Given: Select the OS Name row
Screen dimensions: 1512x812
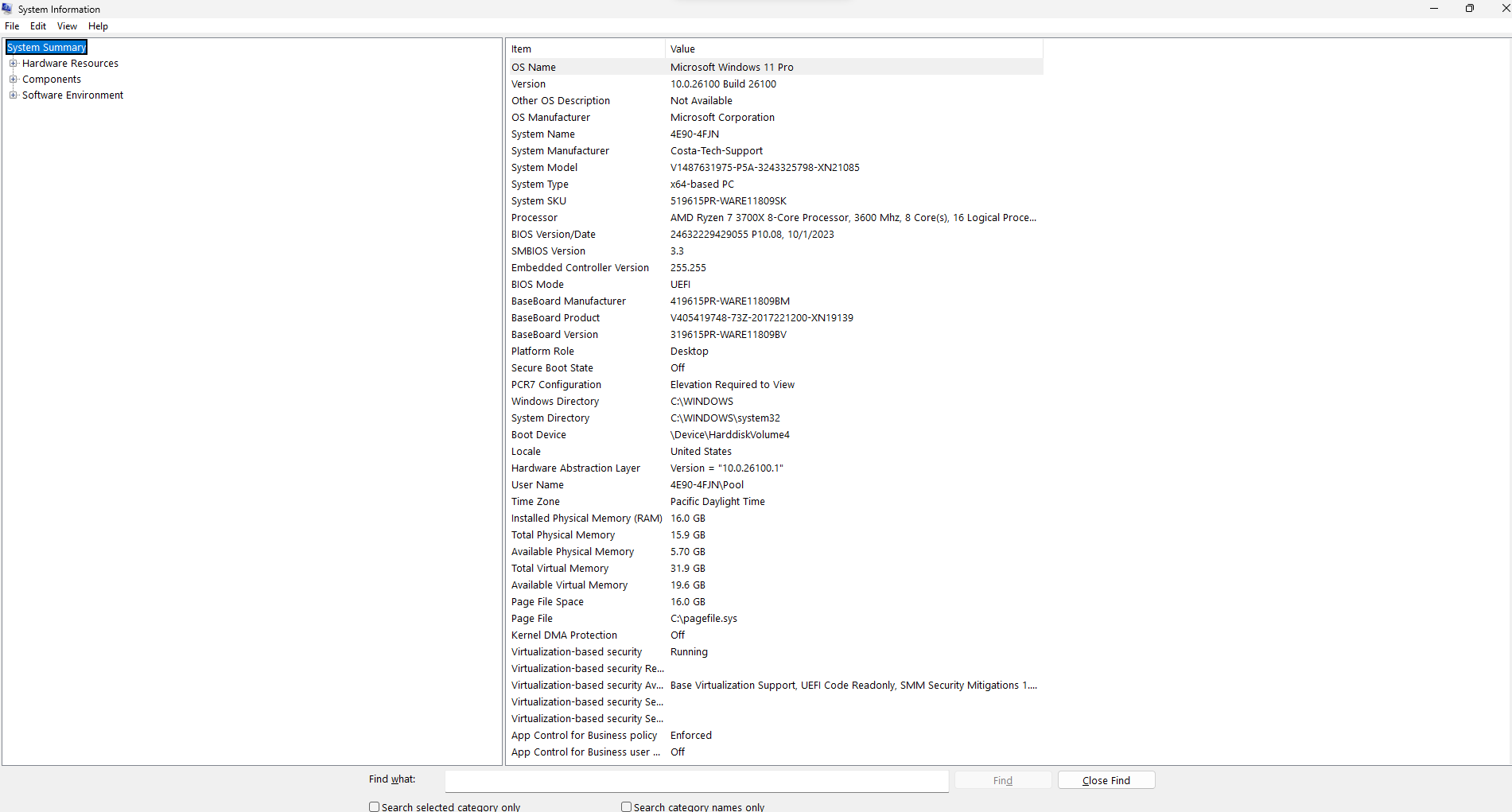Looking at the screenshot, I should [775, 68].
